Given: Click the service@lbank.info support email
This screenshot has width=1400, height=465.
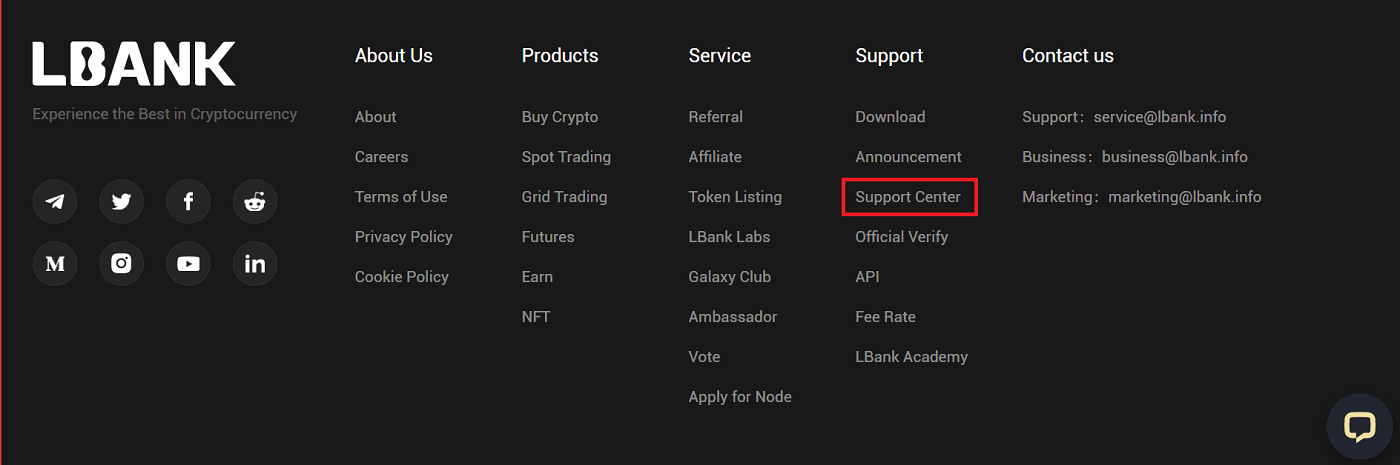Looking at the screenshot, I should pyautogui.click(x=1160, y=117).
